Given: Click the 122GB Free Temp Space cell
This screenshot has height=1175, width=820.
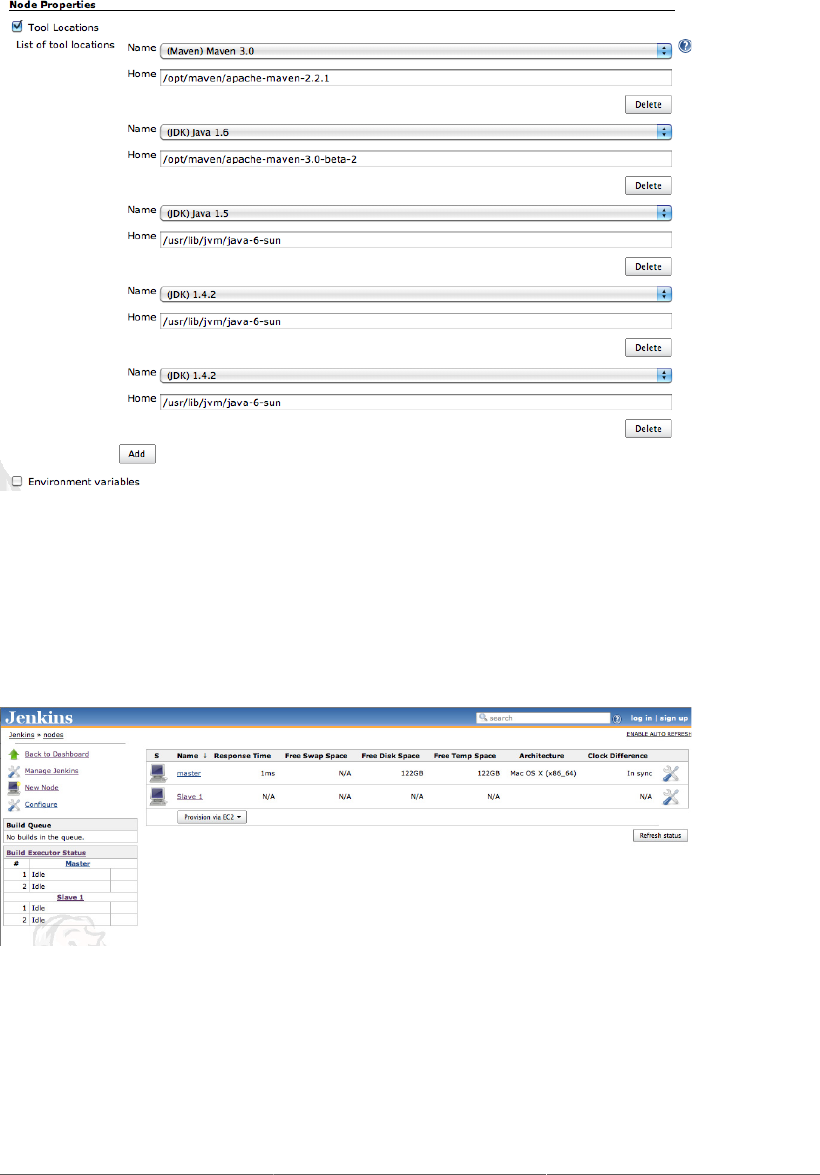Looking at the screenshot, I should click(488, 773).
